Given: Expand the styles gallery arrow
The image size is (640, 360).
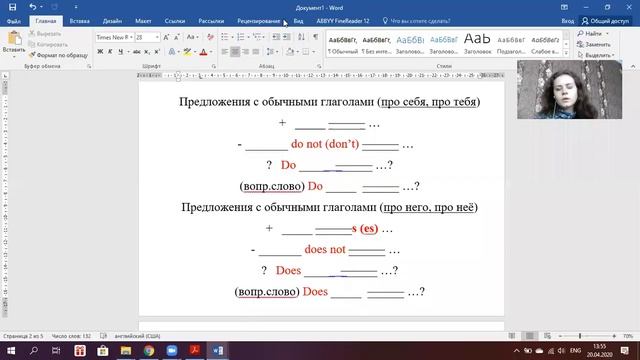Looking at the screenshot, I should (x=566, y=53).
